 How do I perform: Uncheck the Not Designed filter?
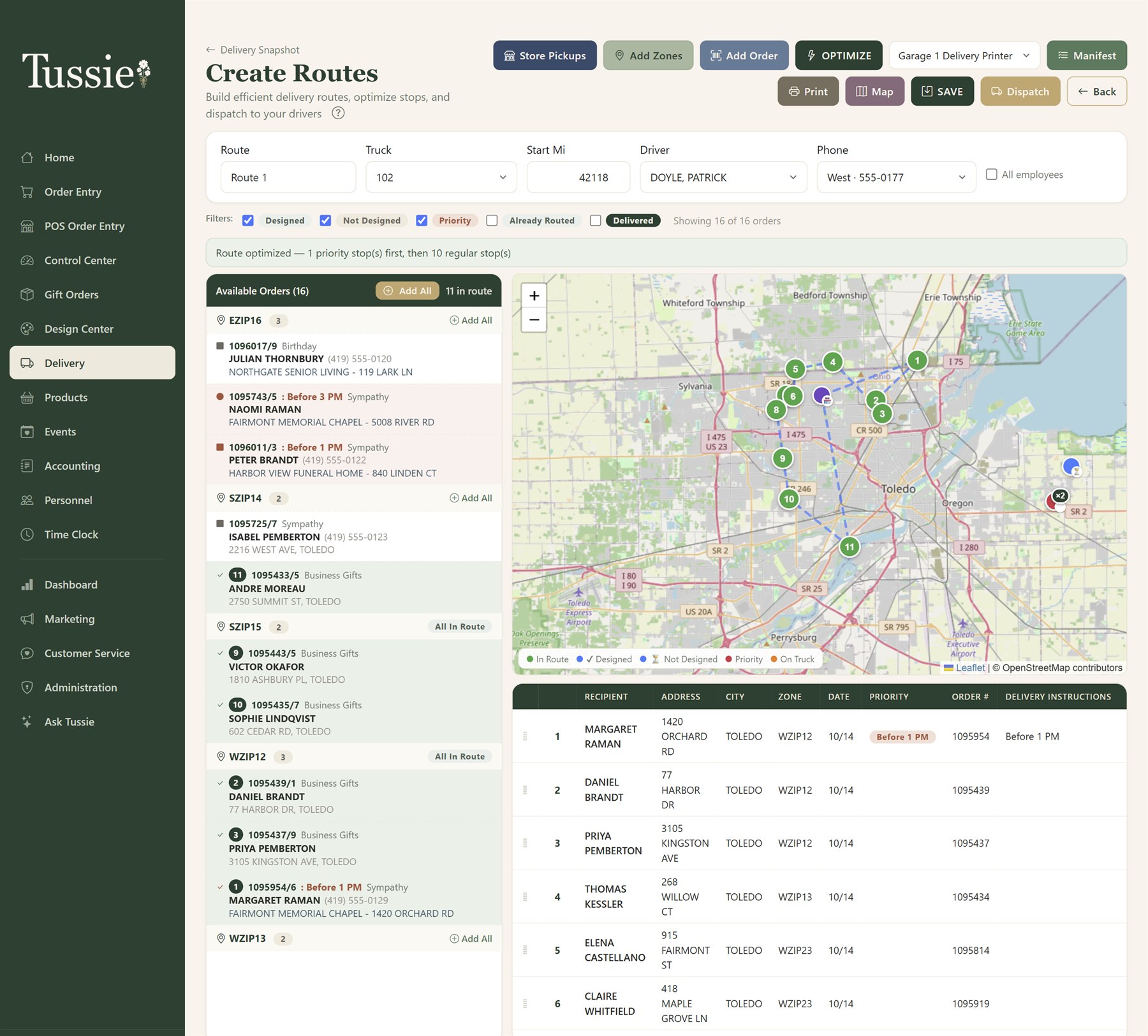pos(325,221)
